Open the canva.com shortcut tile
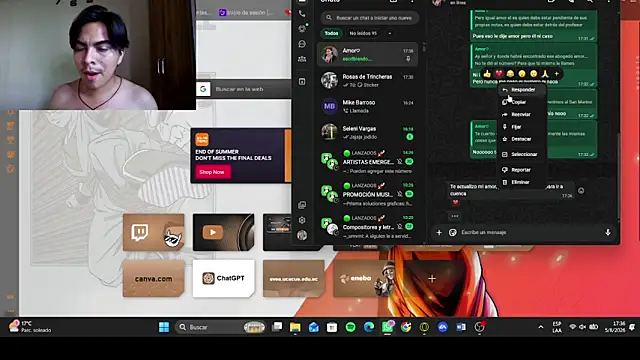The image size is (640, 360). coord(153,279)
